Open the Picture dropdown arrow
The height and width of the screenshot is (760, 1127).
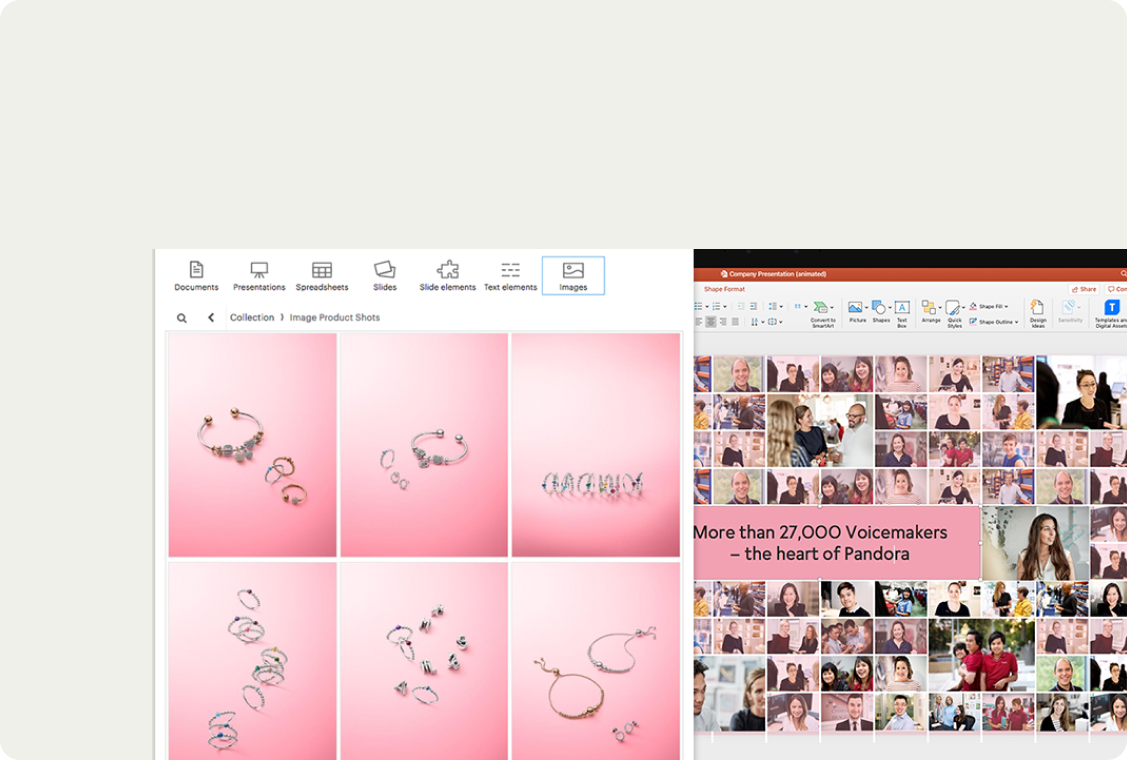[868, 308]
